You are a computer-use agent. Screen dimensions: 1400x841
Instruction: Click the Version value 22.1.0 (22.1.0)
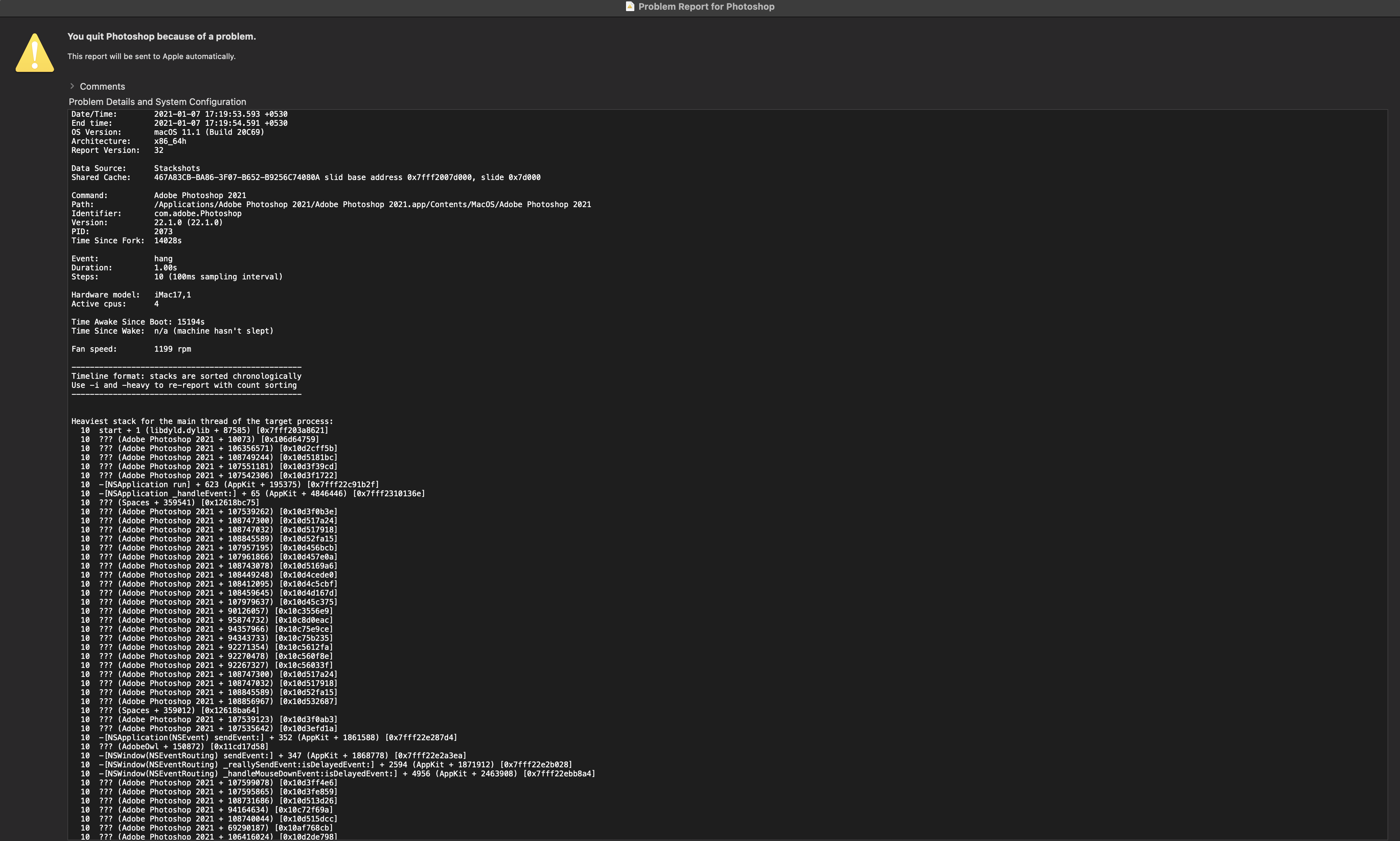(x=188, y=223)
